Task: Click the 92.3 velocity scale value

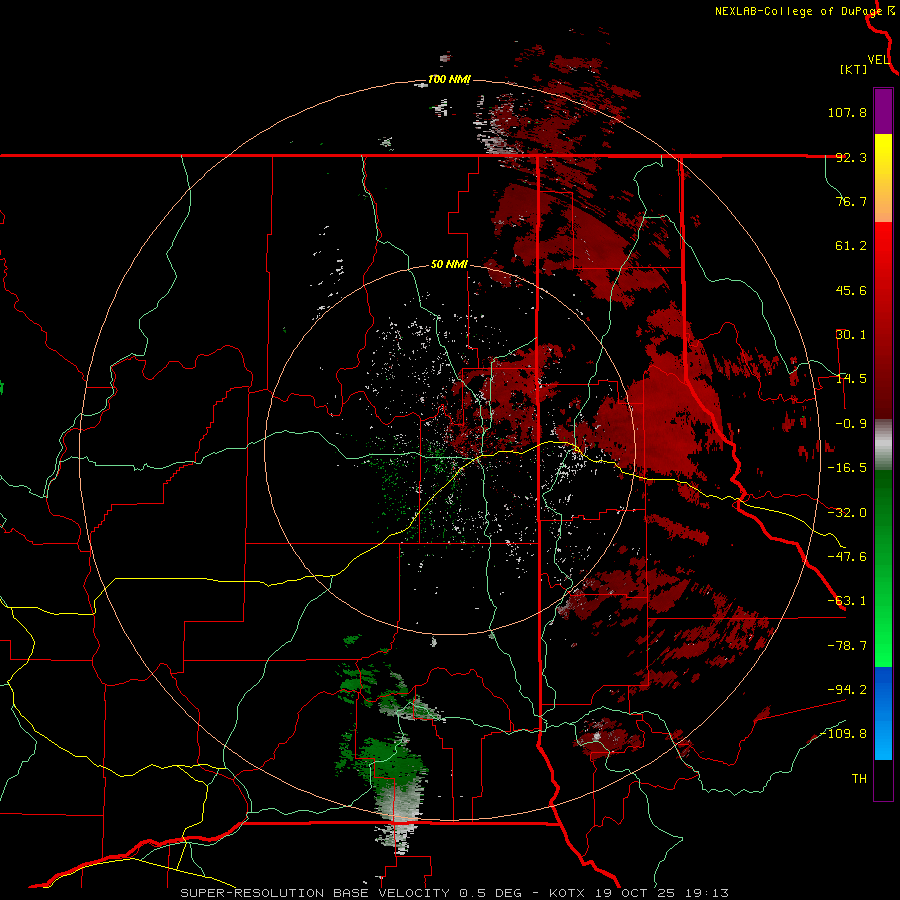Action: pyautogui.click(x=851, y=157)
